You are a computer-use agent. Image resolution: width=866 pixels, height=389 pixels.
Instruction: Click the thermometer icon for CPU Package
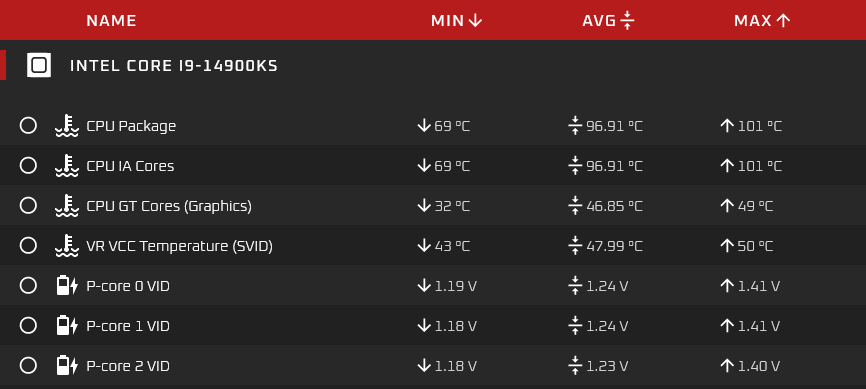click(66, 126)
